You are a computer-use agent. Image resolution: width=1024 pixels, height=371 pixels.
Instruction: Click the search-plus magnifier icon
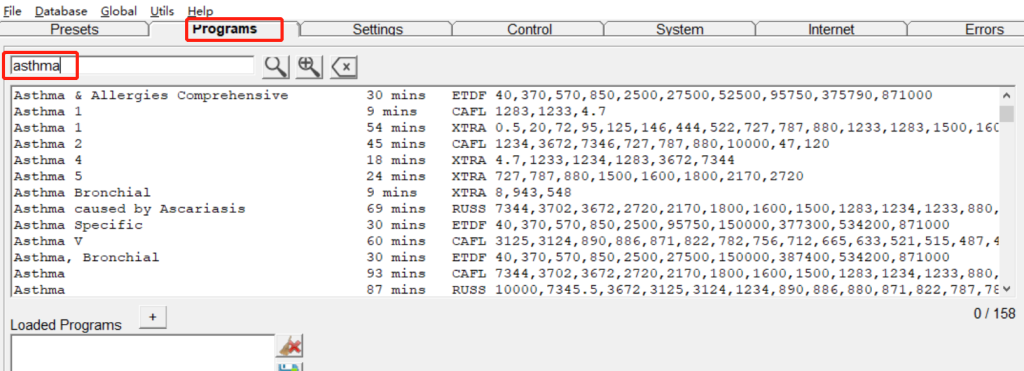coord(309,66)
